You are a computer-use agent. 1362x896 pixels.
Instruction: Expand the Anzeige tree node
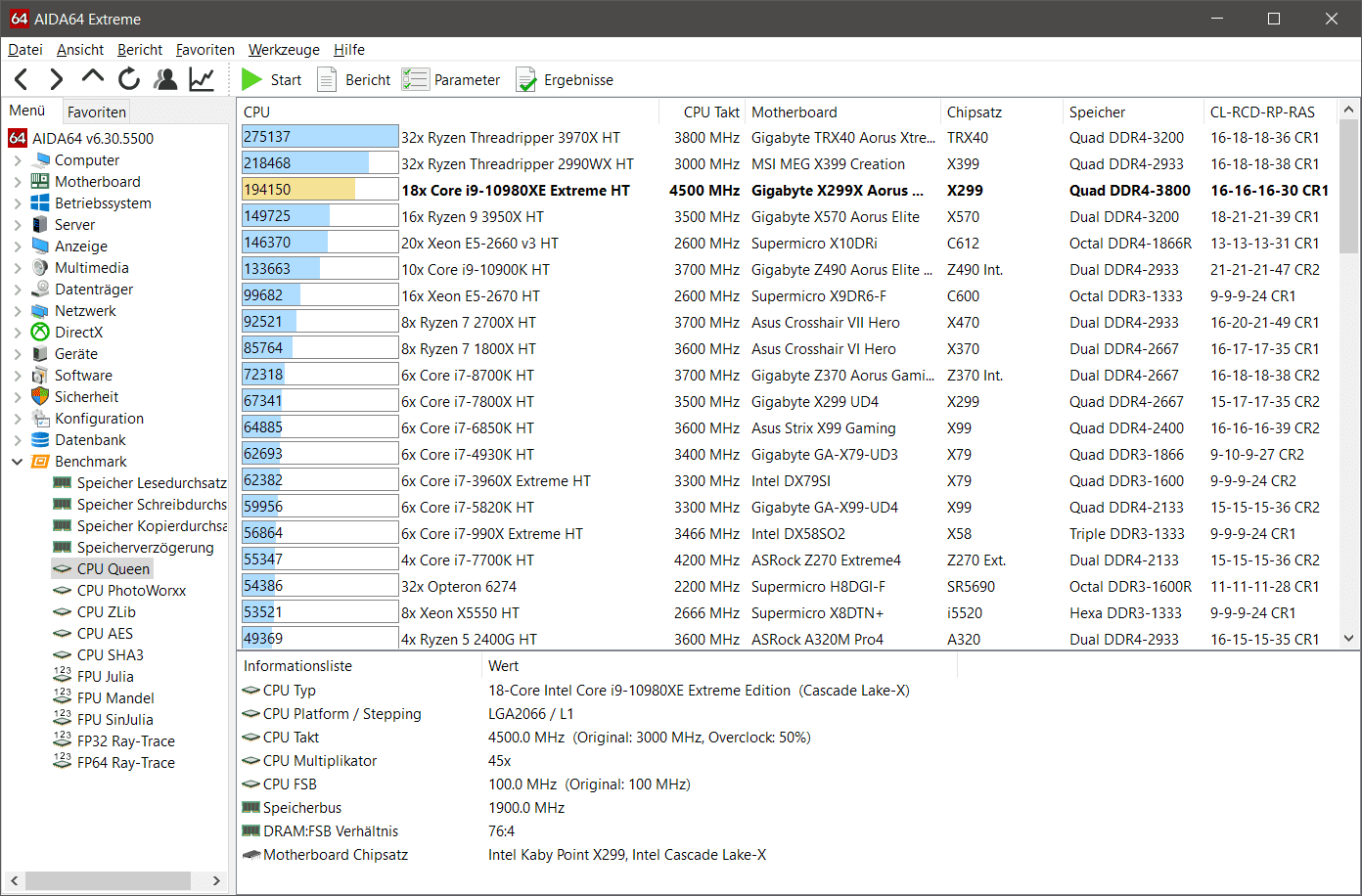[x=18, y=246]
